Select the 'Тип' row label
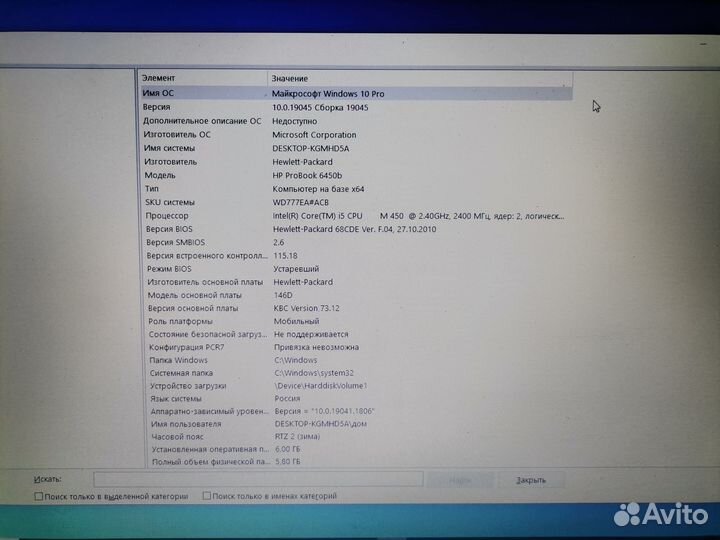 click(x=152, y=189)
